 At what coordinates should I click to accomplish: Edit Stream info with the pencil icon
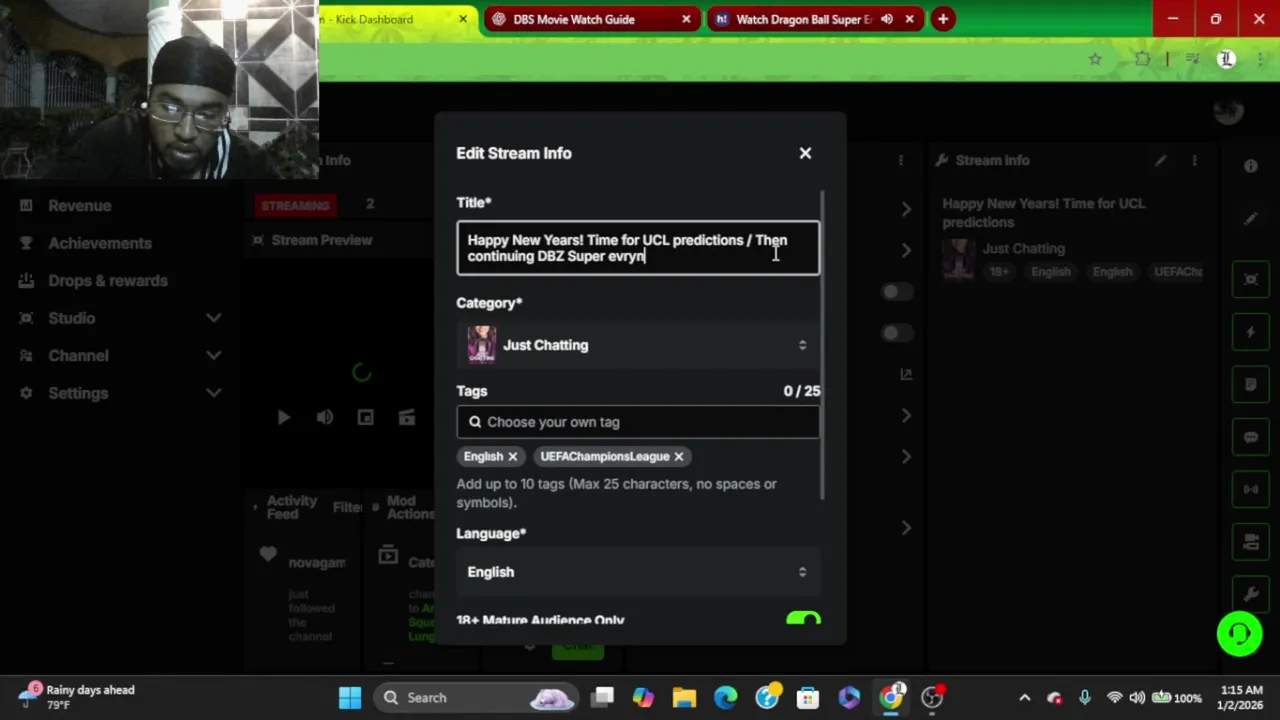(1160, 160)
